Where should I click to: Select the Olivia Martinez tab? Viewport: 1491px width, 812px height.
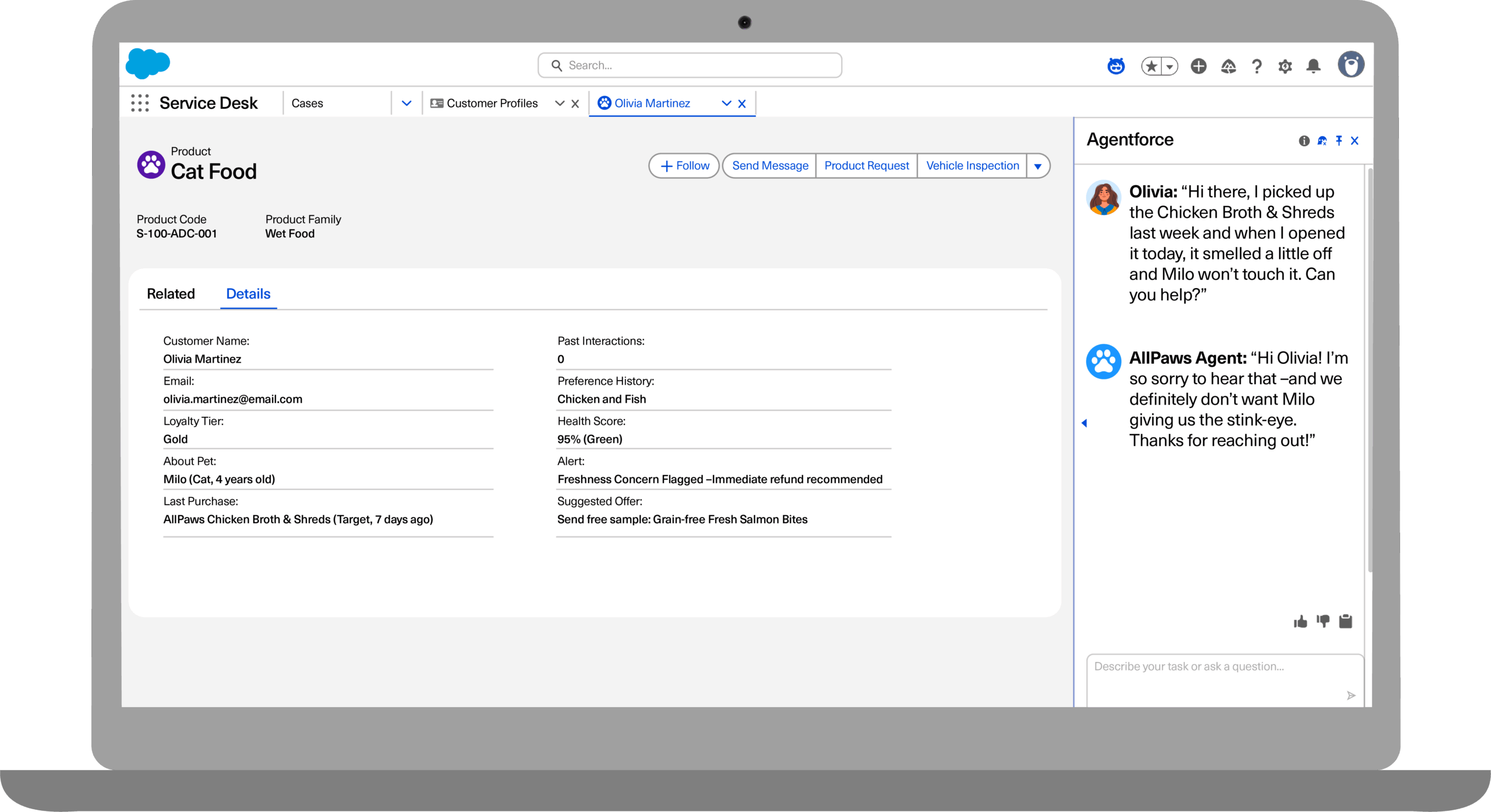[x=652, y=103]
